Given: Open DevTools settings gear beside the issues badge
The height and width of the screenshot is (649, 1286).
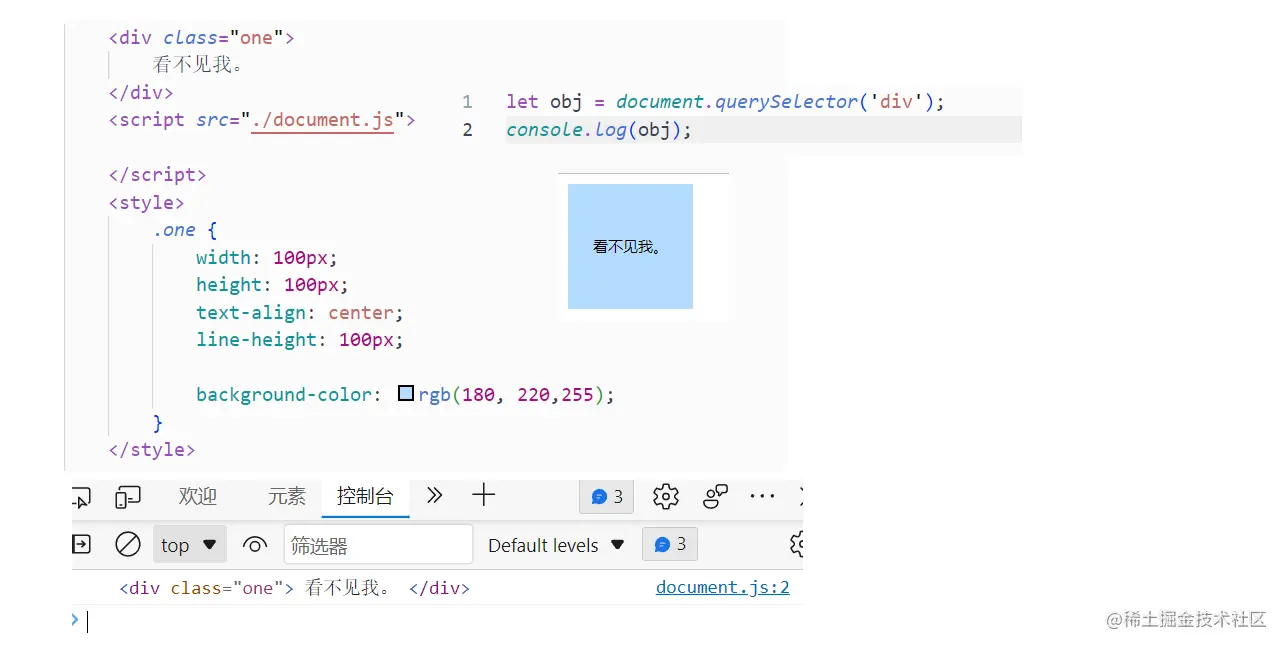Looking at the screenshot, I should tap(666, 496).
